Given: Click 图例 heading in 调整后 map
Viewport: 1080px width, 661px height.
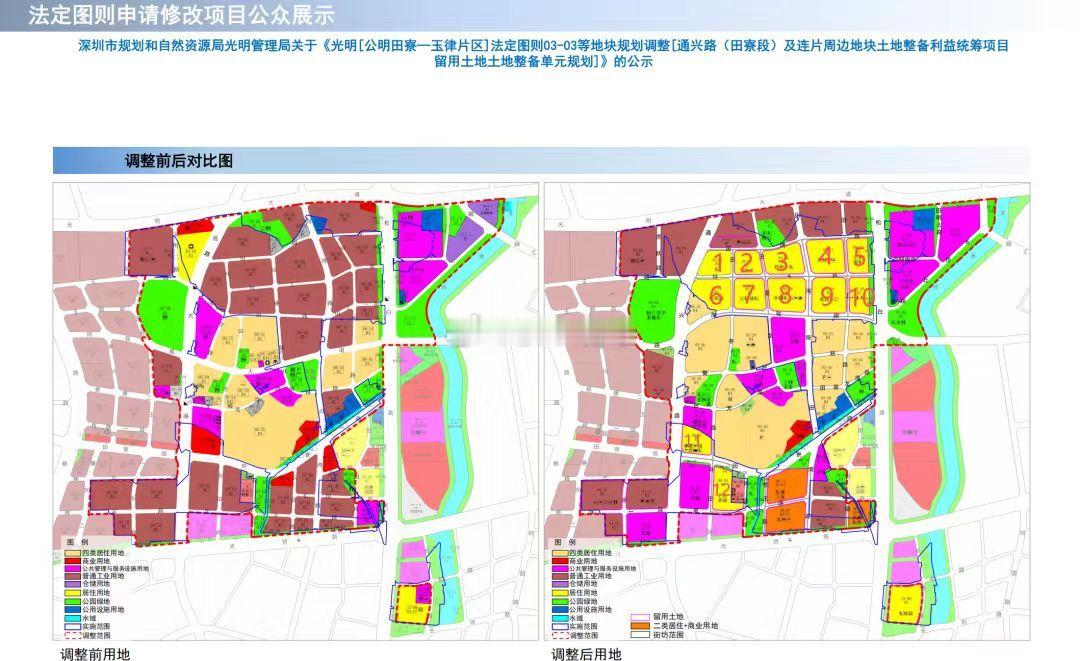Looking at the screenshot, I should point(565,543).
